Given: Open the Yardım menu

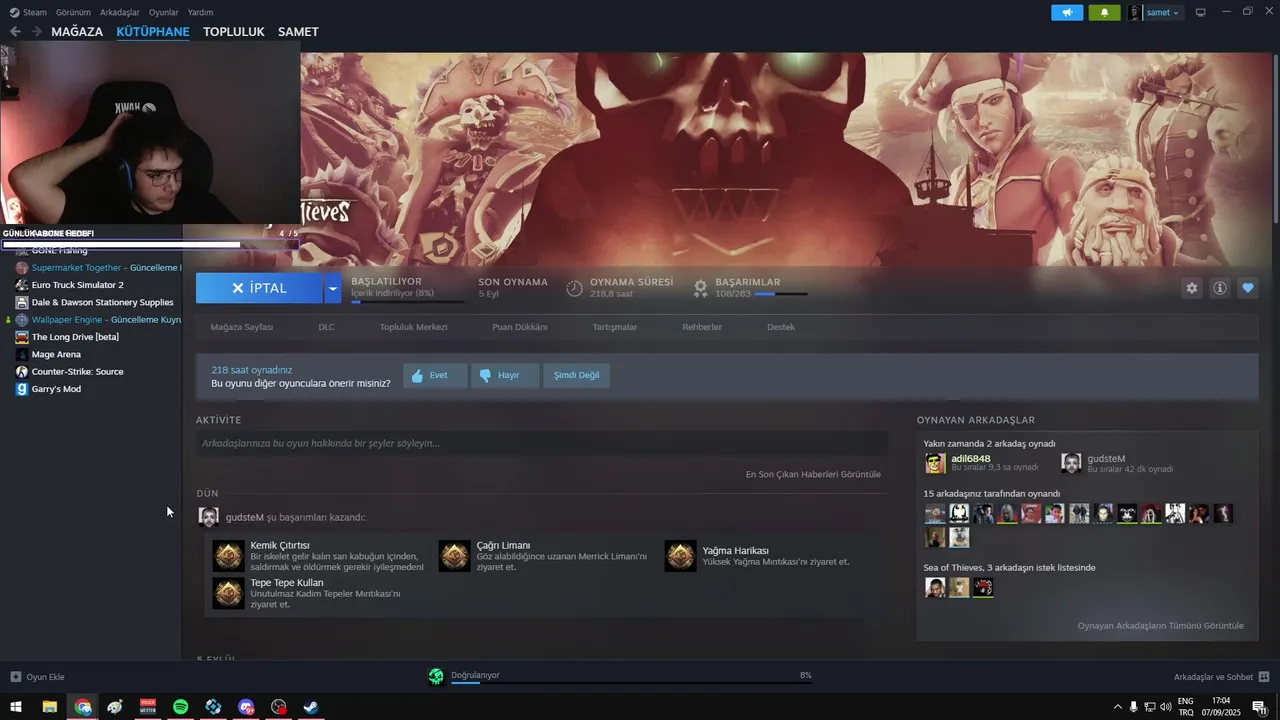Looking at the screenshot, I should tap(200, 13).
